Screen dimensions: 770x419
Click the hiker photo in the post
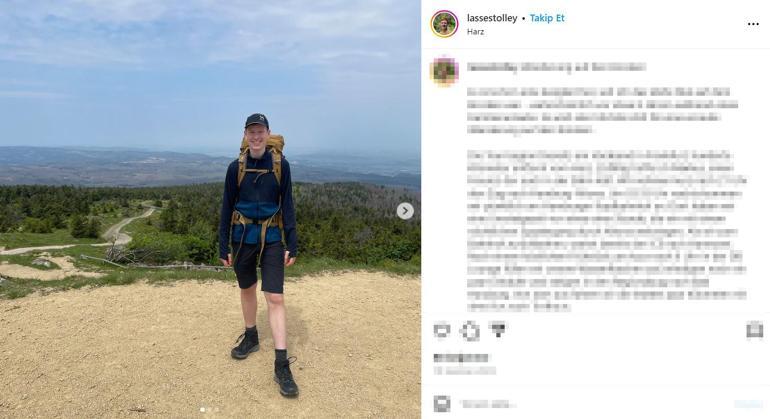pyautogui.click(x=210, y=209)
